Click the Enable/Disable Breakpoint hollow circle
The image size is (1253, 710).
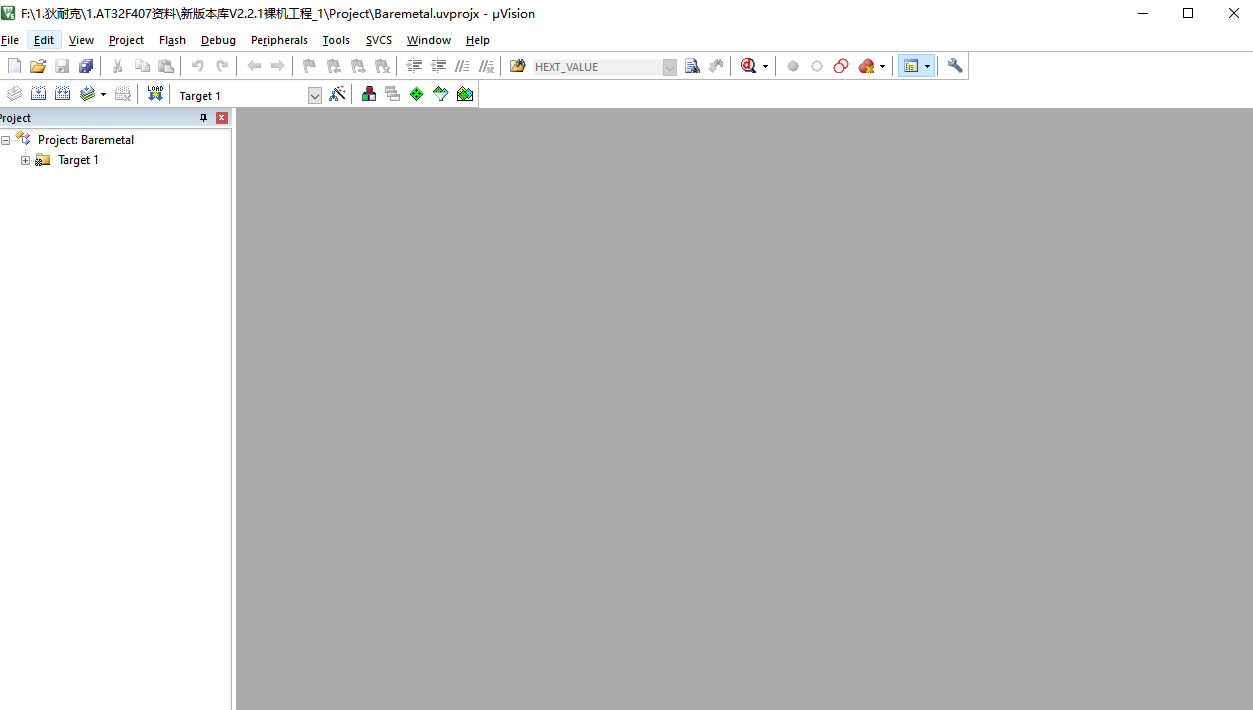(817, 66)
